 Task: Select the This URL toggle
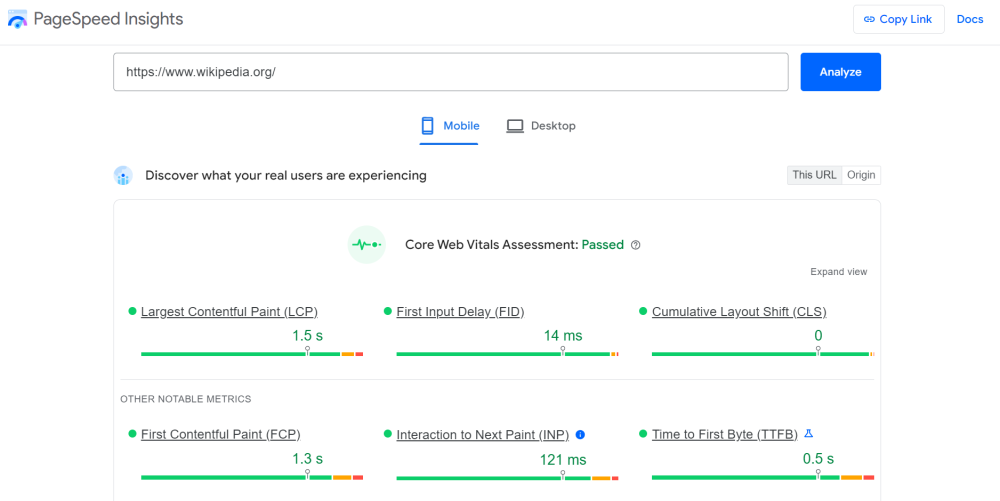pyautogui.click(x=814, y=175)
